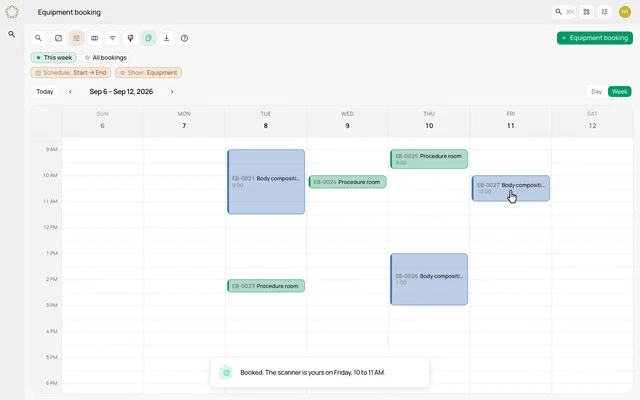Click the Equipment booking page title
This screenshot has width=640, height=400.
click(x=69, y=12)
